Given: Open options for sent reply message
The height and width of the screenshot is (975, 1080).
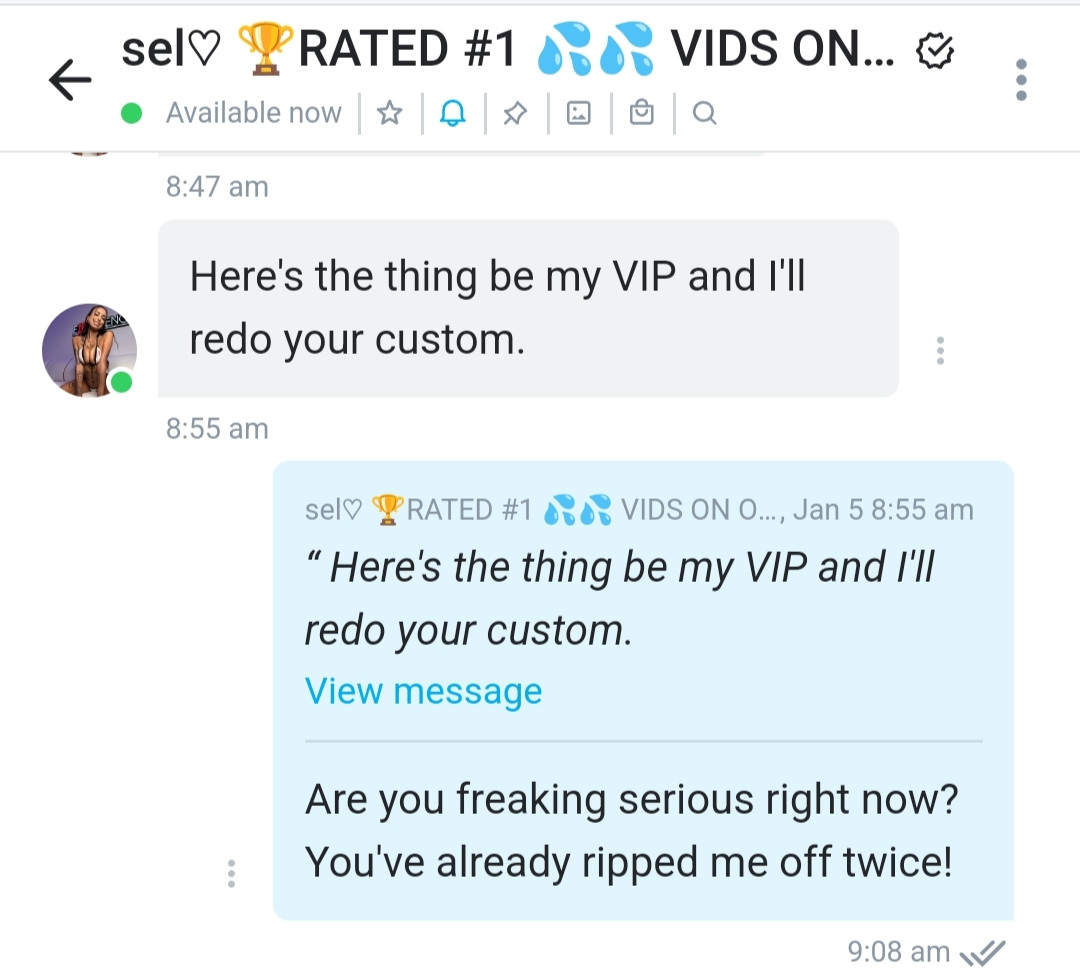Looking at the screenshot, I should (231, 873).
